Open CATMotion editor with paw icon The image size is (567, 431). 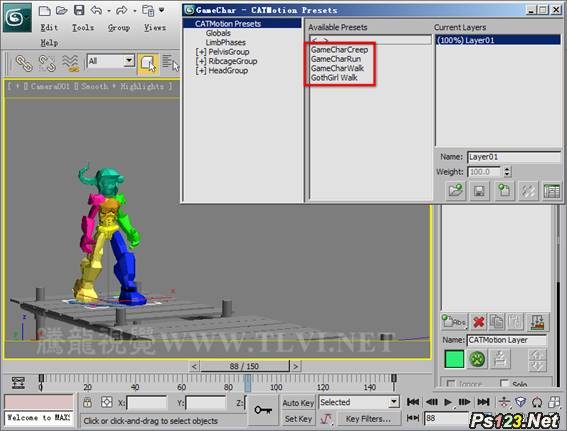pyautogui.click(x=477, y=359)
